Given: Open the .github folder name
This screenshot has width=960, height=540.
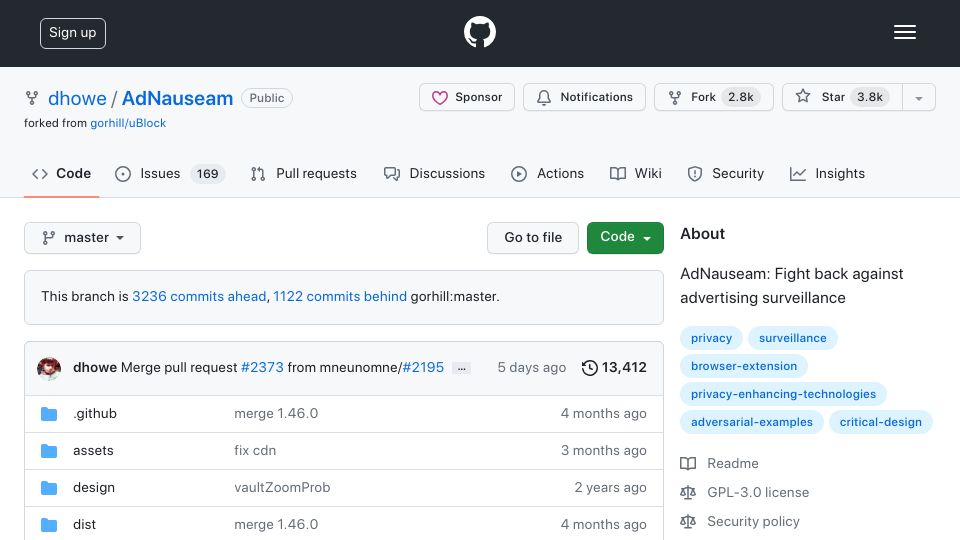Looking at the screenshot, I should pos(95,414).
